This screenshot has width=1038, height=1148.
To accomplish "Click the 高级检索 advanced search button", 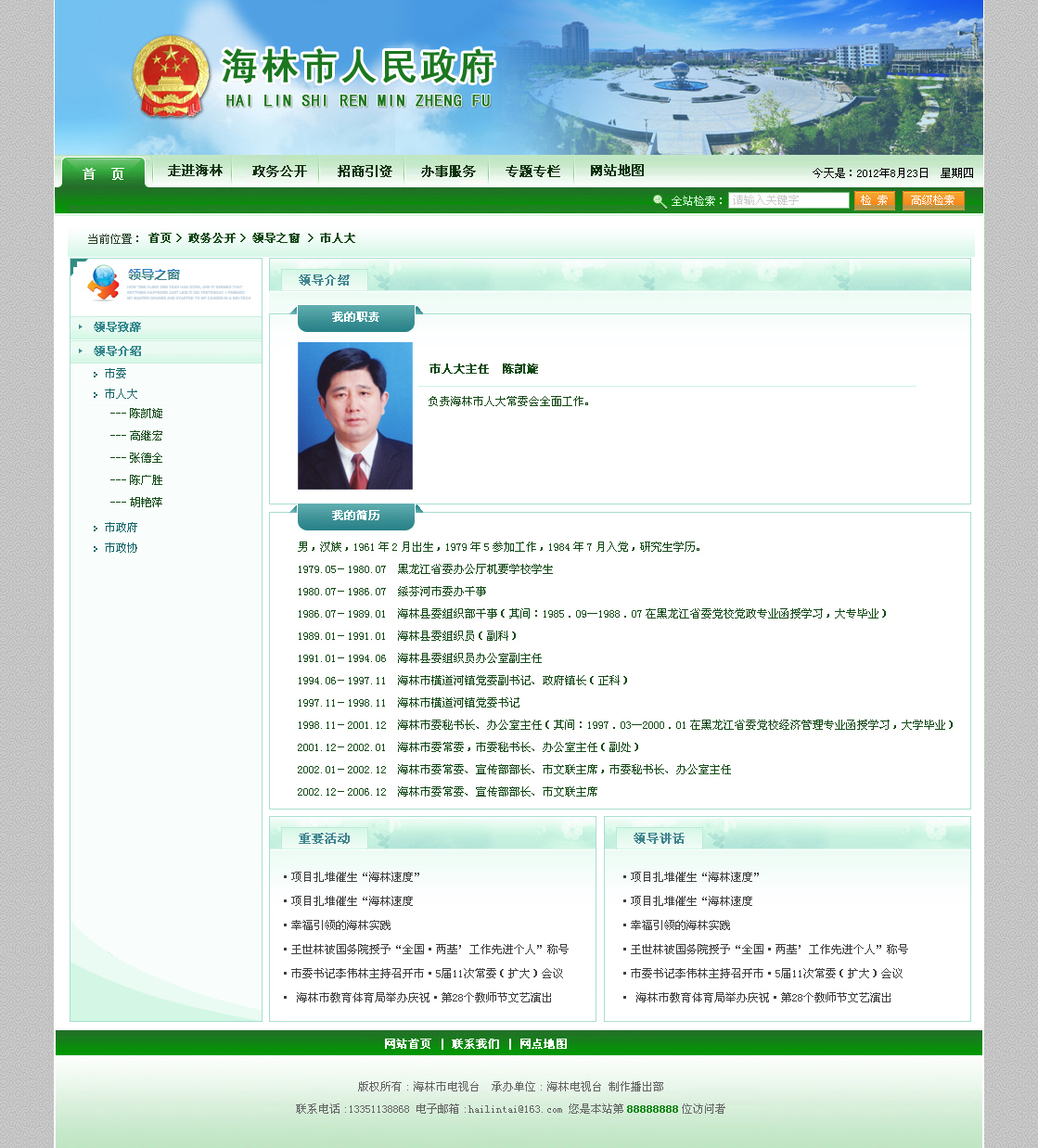I will [x=933, y=200].
